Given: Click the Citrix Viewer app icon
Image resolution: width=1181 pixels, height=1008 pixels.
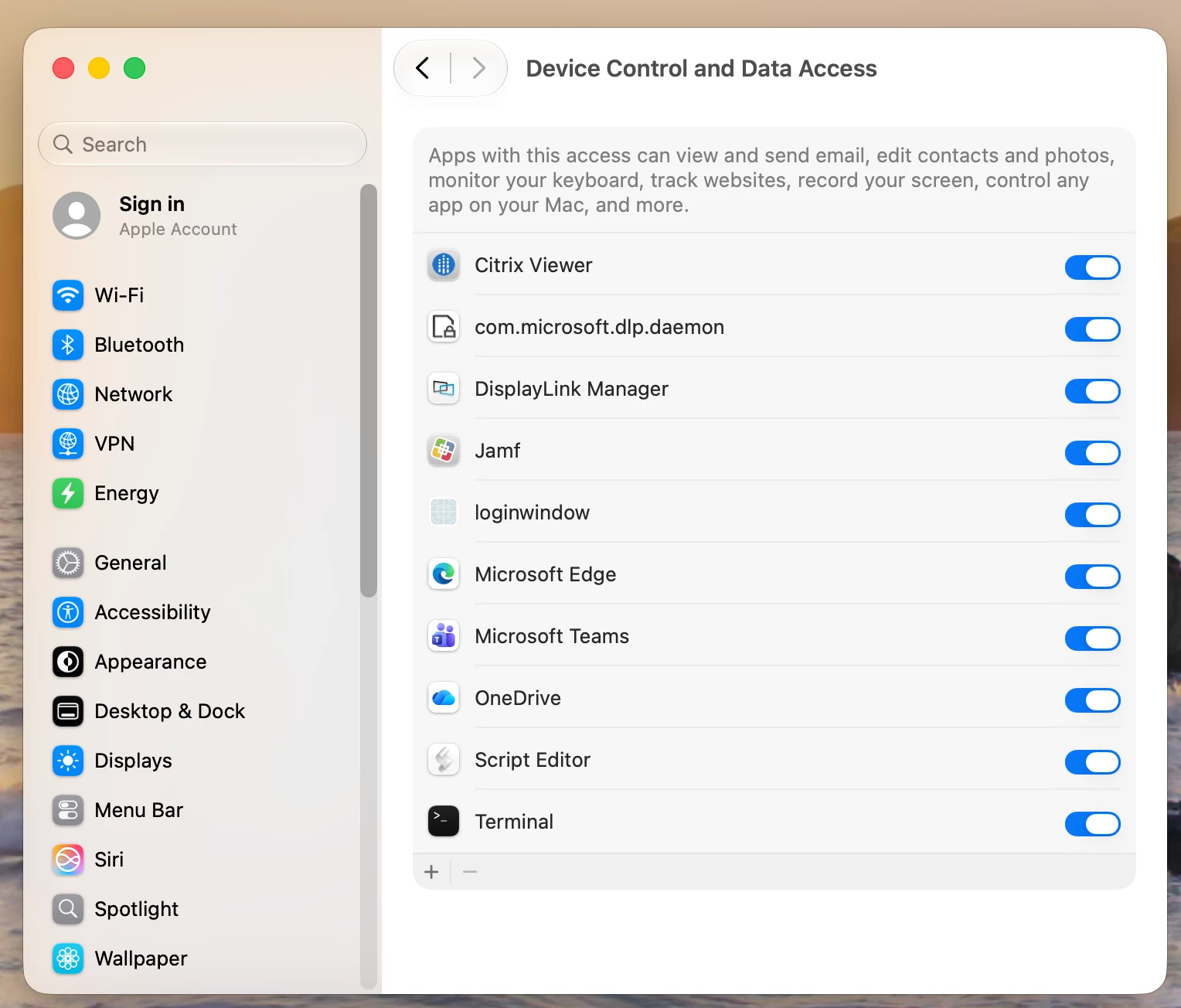Looking at the screenshot, I should [x=444, y=265].
